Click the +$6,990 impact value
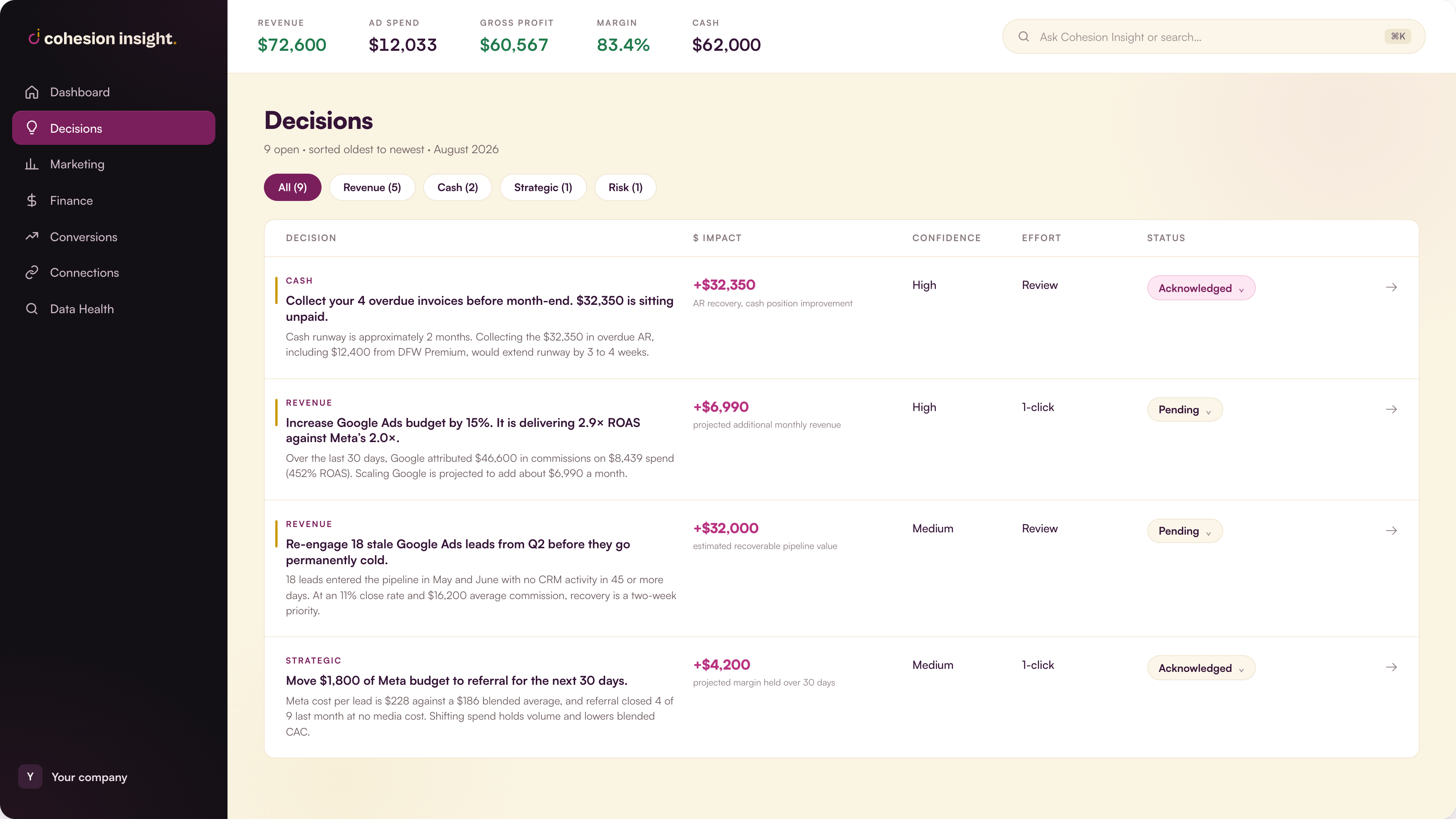The height and width of the screenshot is (819, 1456). pos(721,406)
